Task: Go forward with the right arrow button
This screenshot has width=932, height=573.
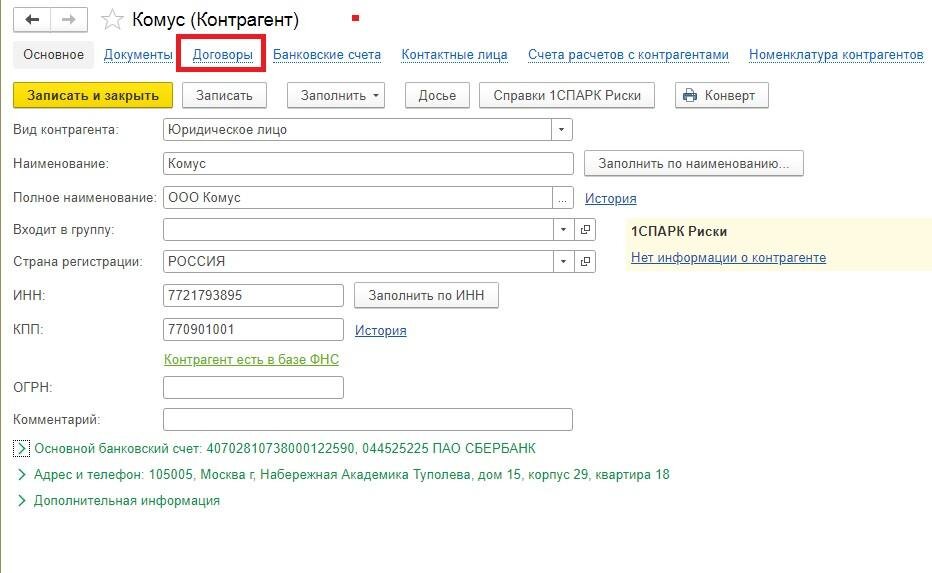Action: coord(69,20)
